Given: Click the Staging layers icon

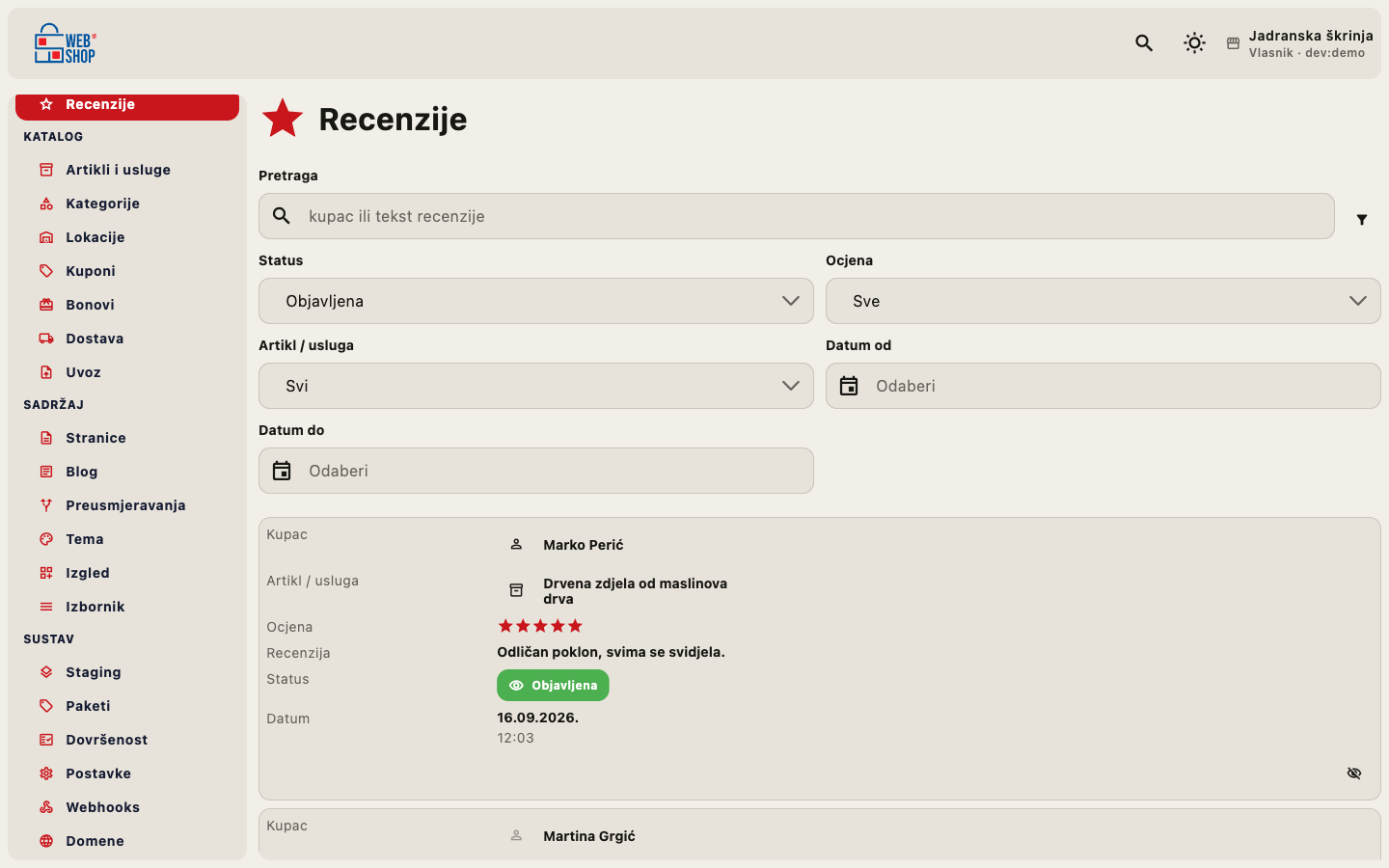Looking at the screenshot, I should coord(46,672).
